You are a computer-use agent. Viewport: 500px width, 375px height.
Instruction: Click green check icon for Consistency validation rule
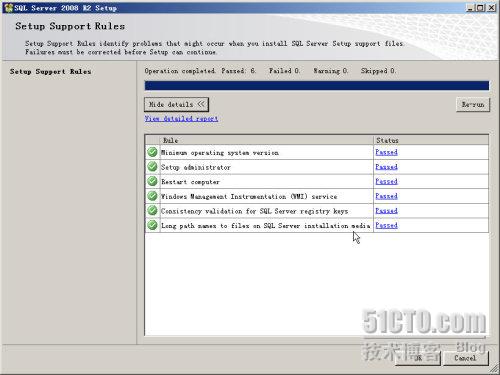point(152,211)
